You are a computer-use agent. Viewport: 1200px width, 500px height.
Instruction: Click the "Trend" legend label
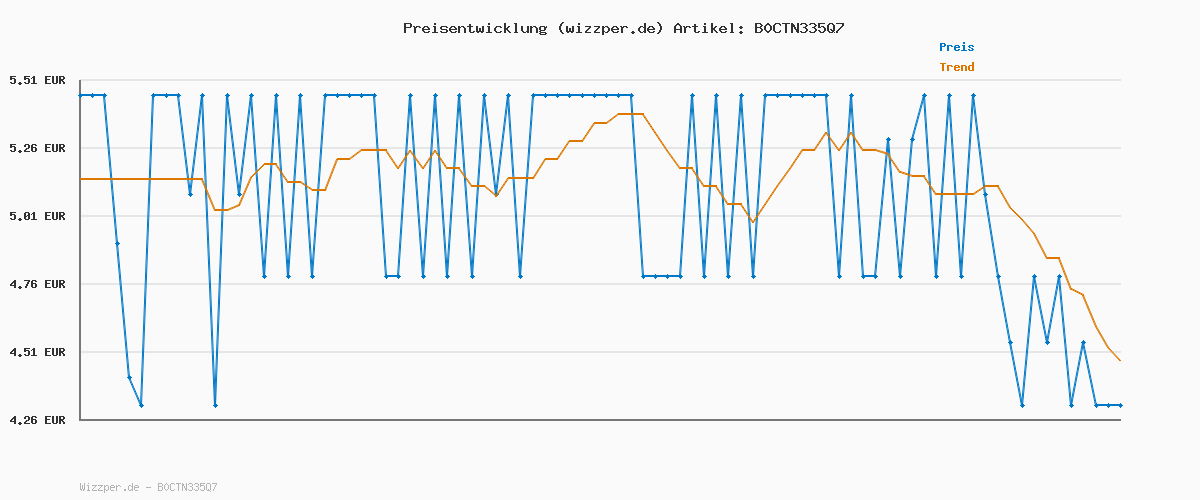pyautogui.click(x=956, y=67)
